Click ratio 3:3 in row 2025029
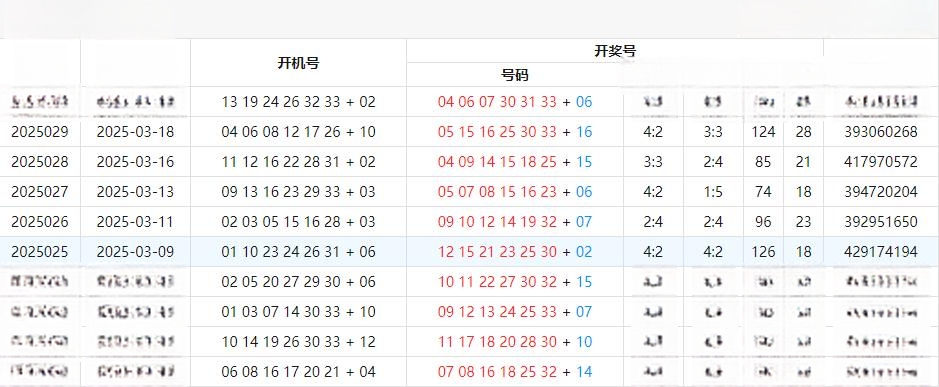 713,132
